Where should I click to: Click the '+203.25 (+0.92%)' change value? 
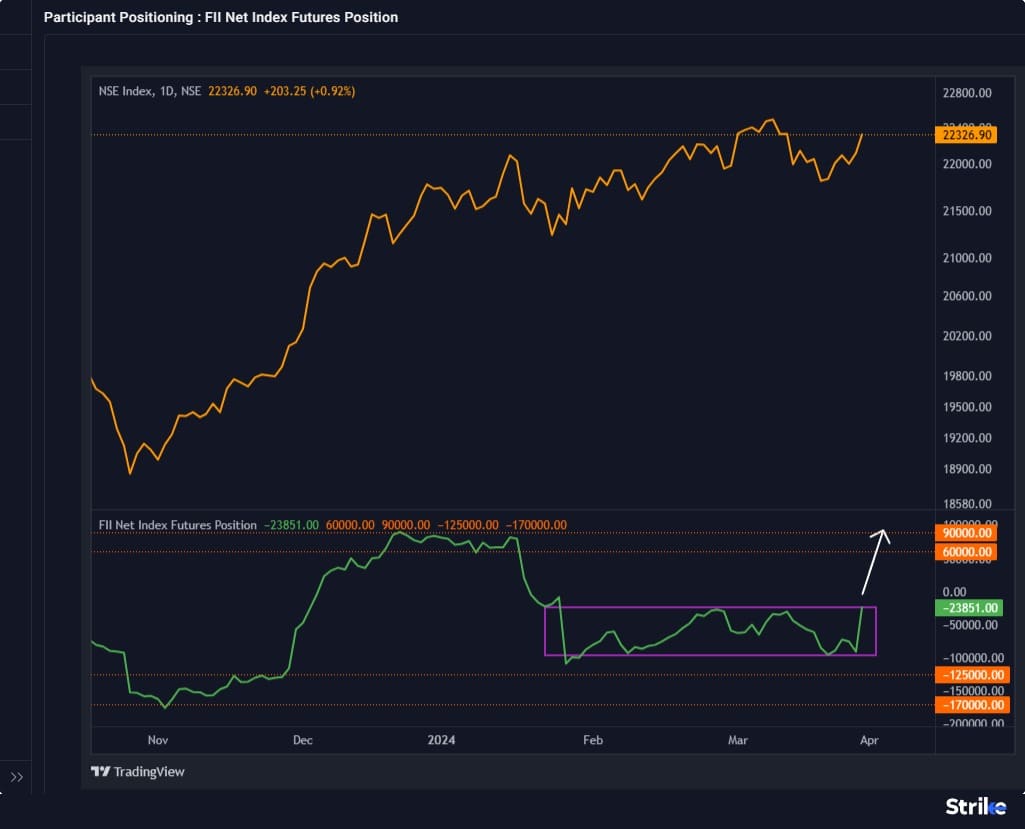point(309,91)
